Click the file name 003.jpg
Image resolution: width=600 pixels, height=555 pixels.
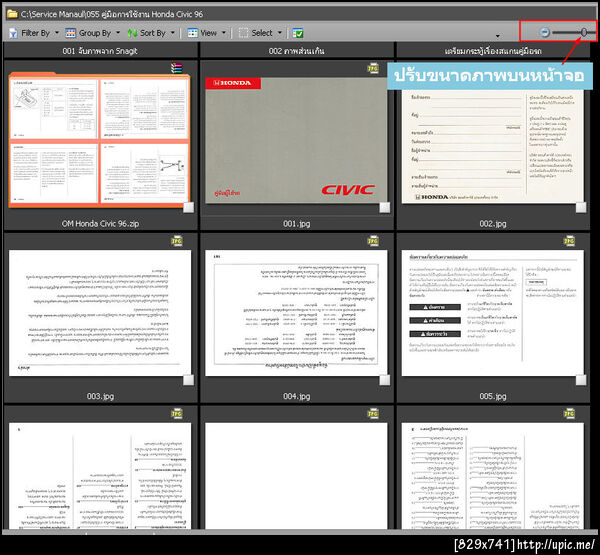[x=100, y=396]
